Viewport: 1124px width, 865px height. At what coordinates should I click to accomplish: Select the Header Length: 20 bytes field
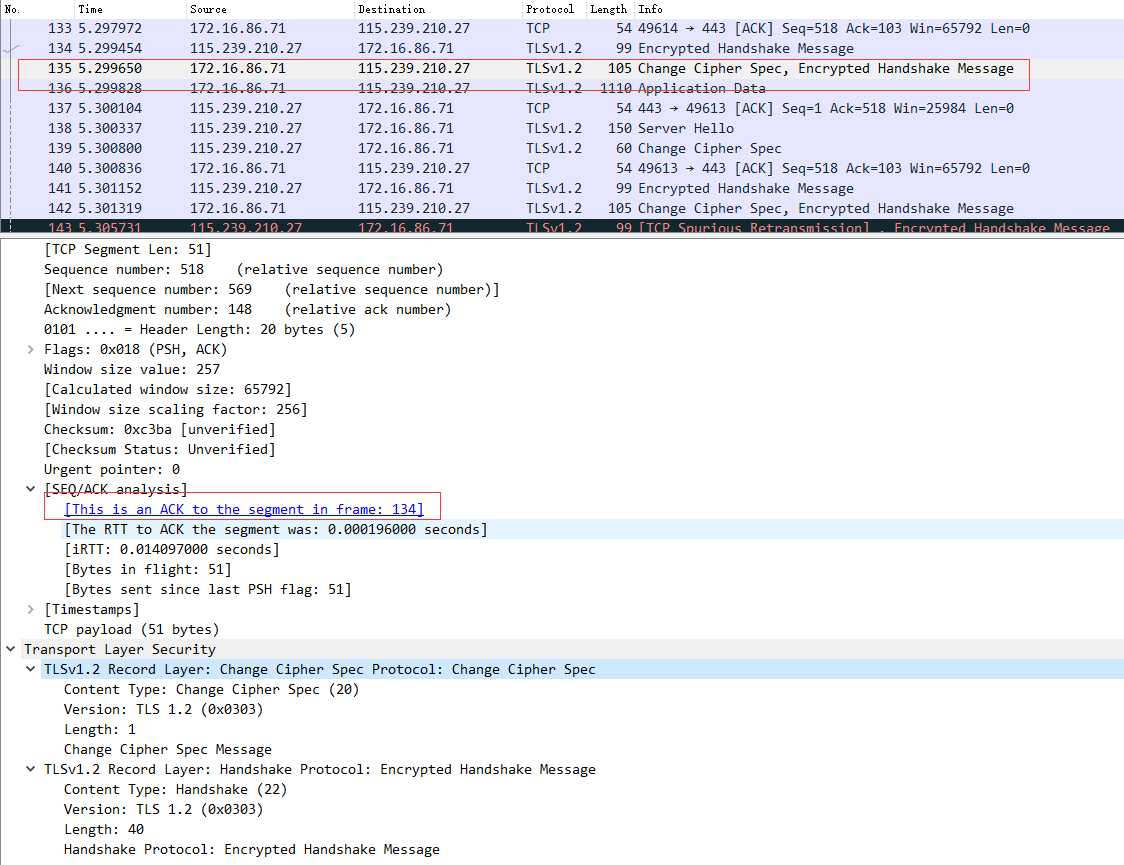coord(199,330)
